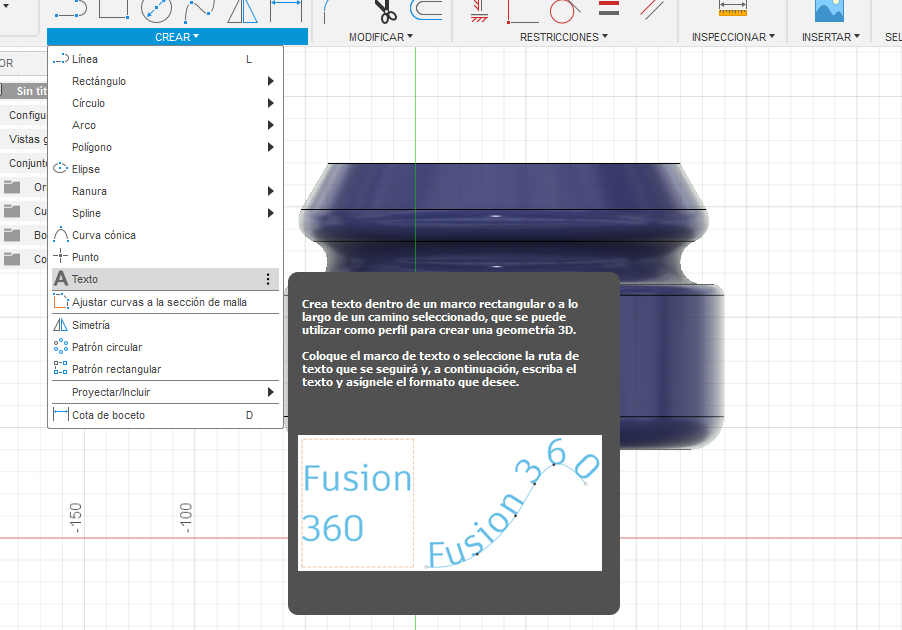Click the blue 3D body in canvas
The image size is (902, 630).
coord(506,219)
